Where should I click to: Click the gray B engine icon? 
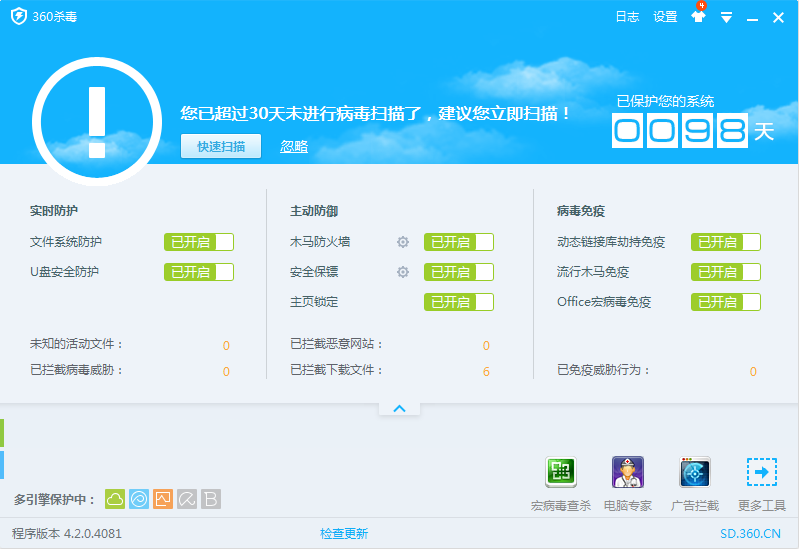tap(211, 499)
